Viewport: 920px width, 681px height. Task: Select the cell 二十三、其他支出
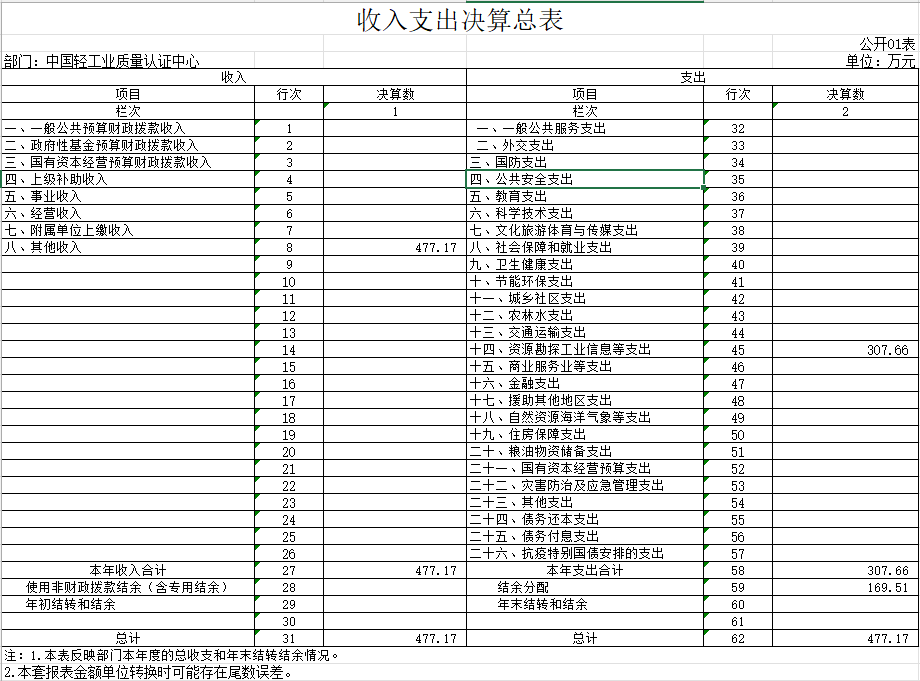(585, 503)
